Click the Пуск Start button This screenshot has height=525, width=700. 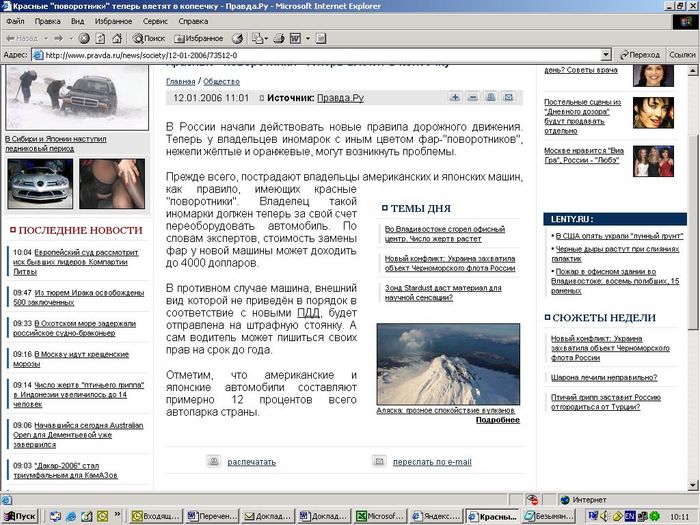(x=20, y=516)
